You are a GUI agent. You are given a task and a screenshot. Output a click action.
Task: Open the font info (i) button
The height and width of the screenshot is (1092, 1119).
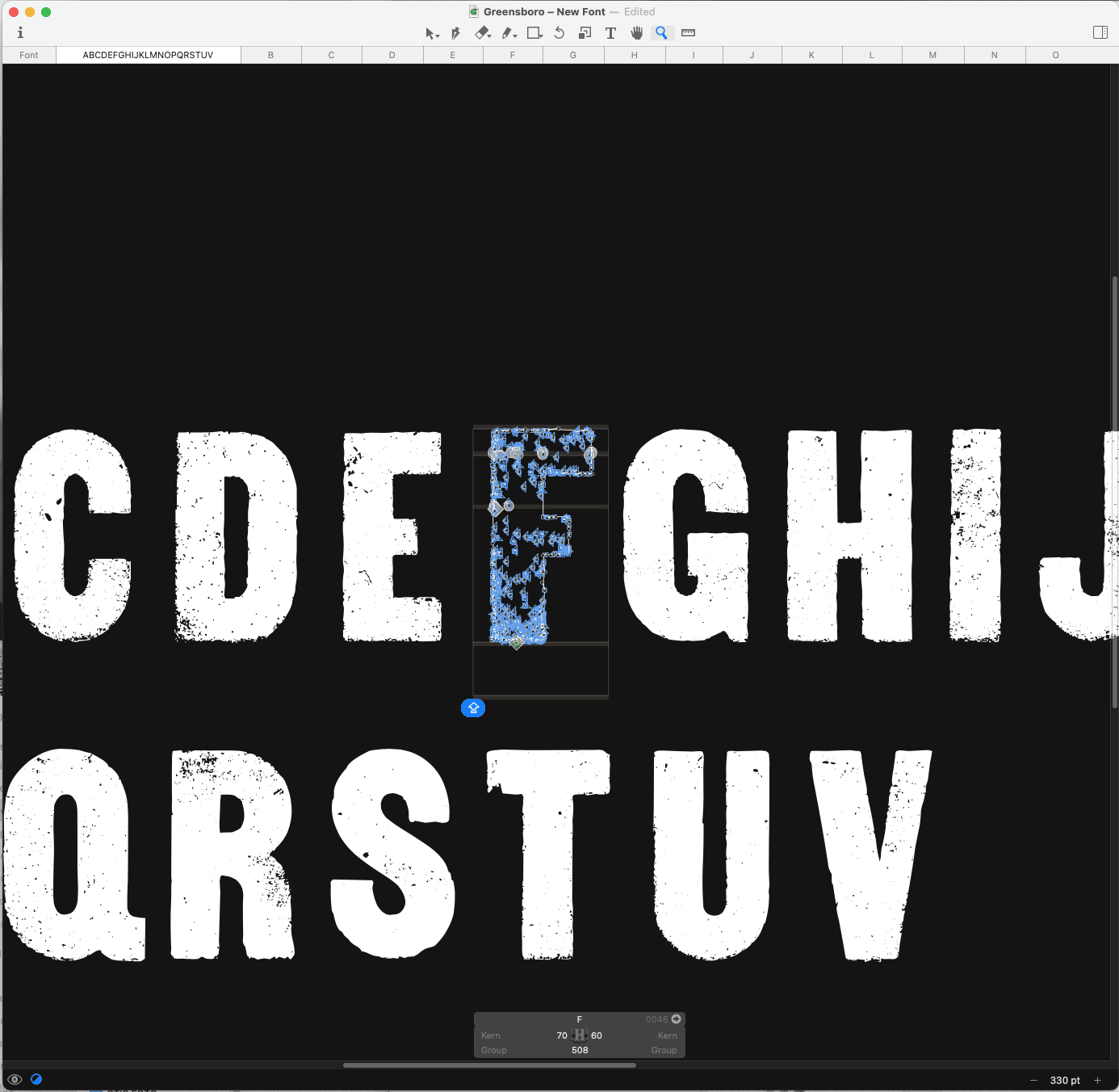(20, 32)
